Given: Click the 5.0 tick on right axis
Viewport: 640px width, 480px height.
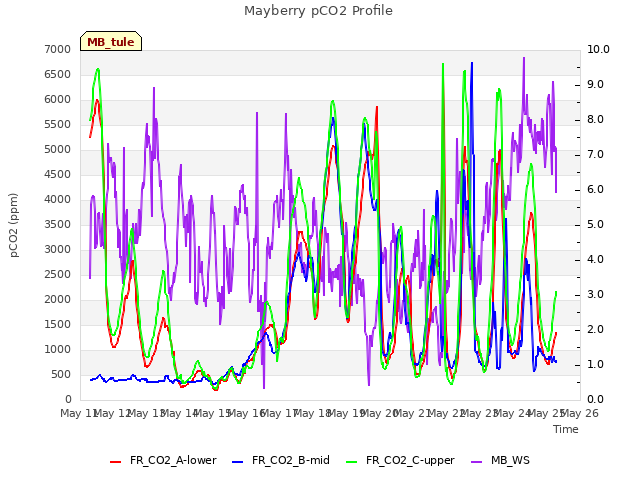Looking at the screenshot, I should pos(595,224).
